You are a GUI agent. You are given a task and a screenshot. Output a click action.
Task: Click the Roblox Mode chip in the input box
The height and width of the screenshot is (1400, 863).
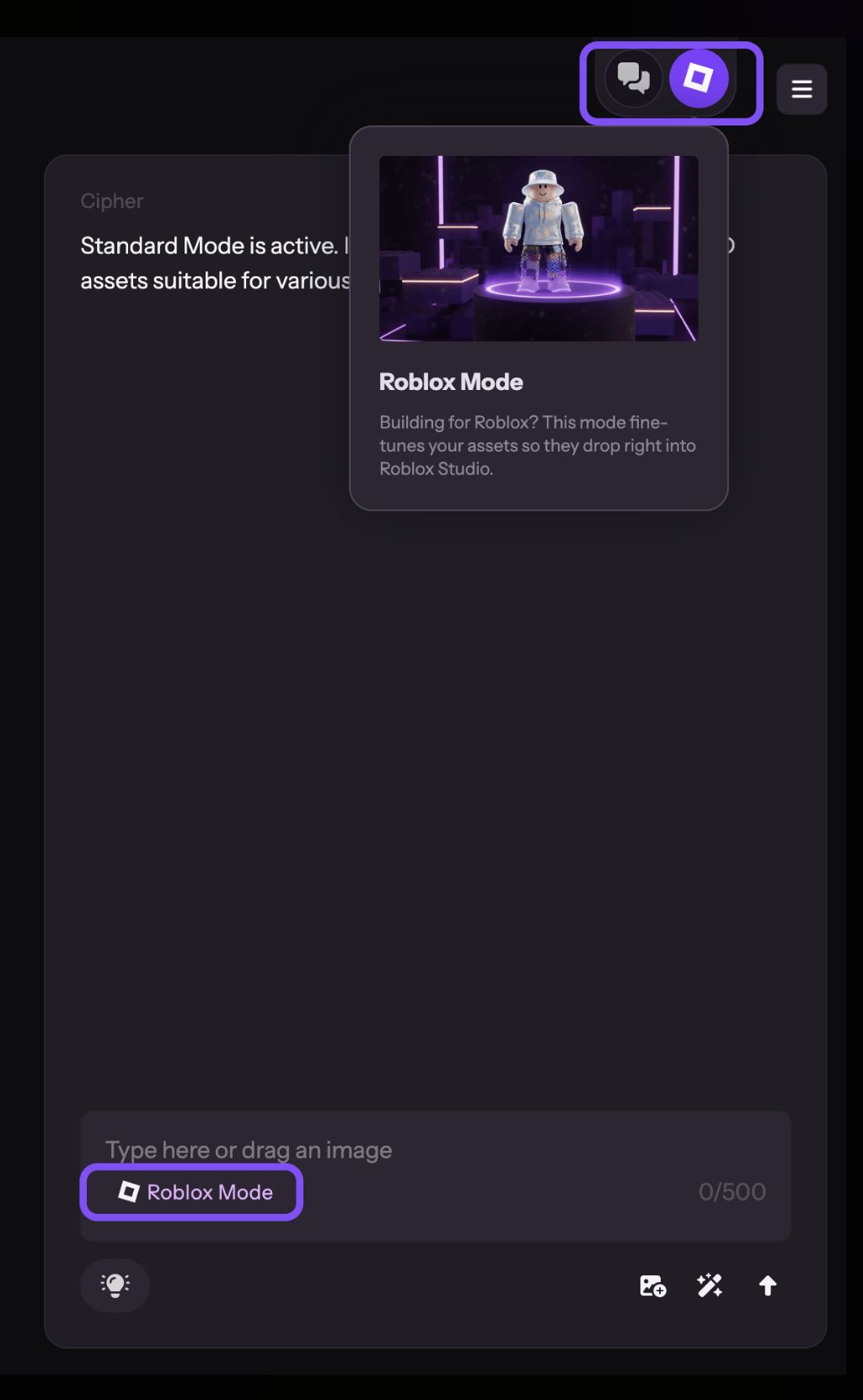click(x=191, y=1192)
